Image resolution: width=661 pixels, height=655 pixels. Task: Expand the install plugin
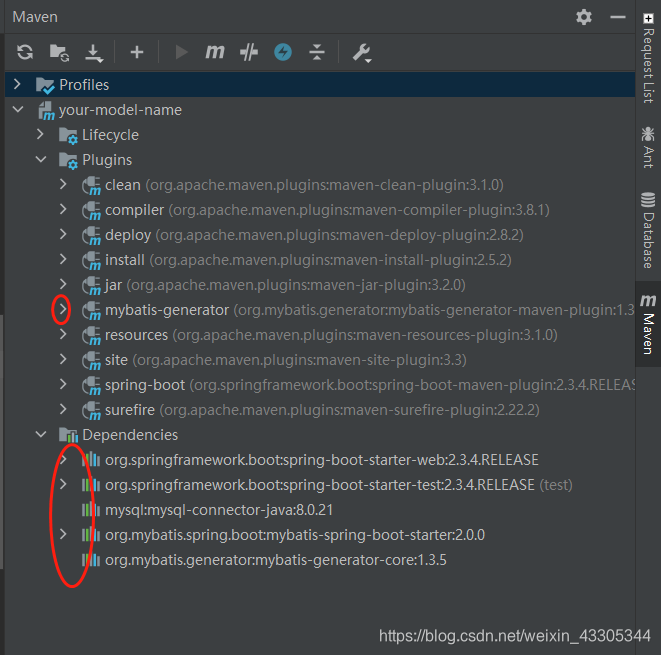coord(63,259)
